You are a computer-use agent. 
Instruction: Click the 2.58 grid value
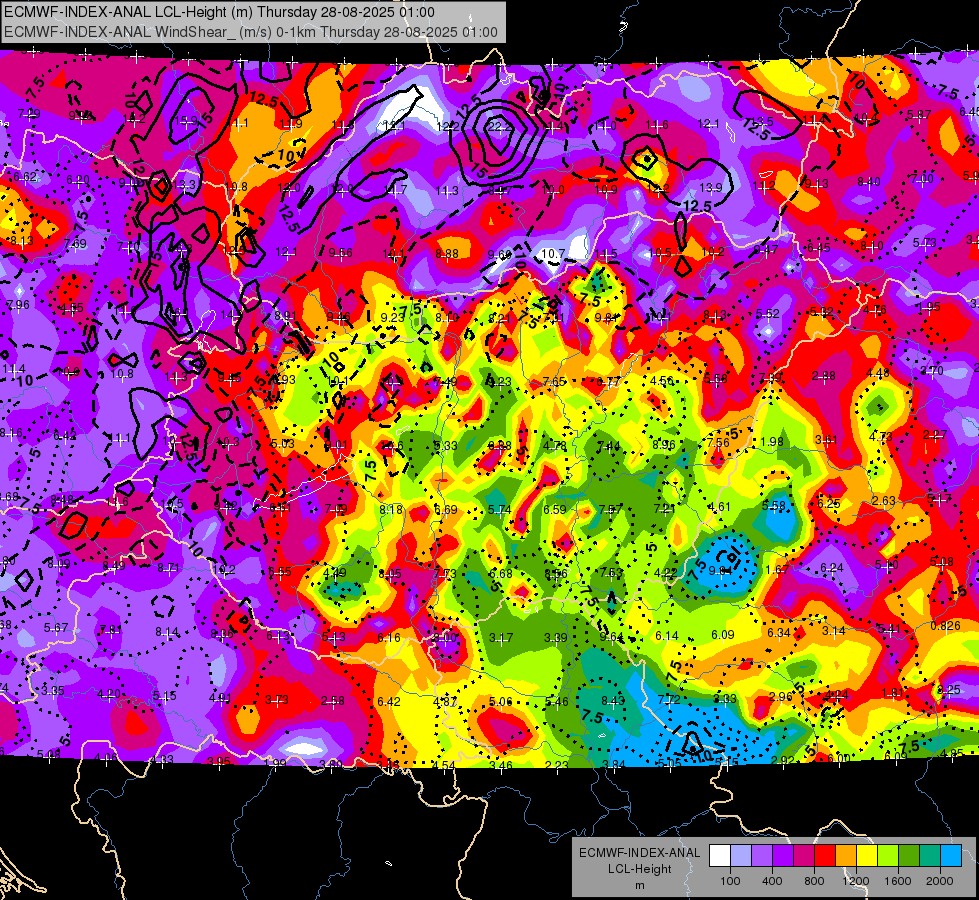pos(333,701)
